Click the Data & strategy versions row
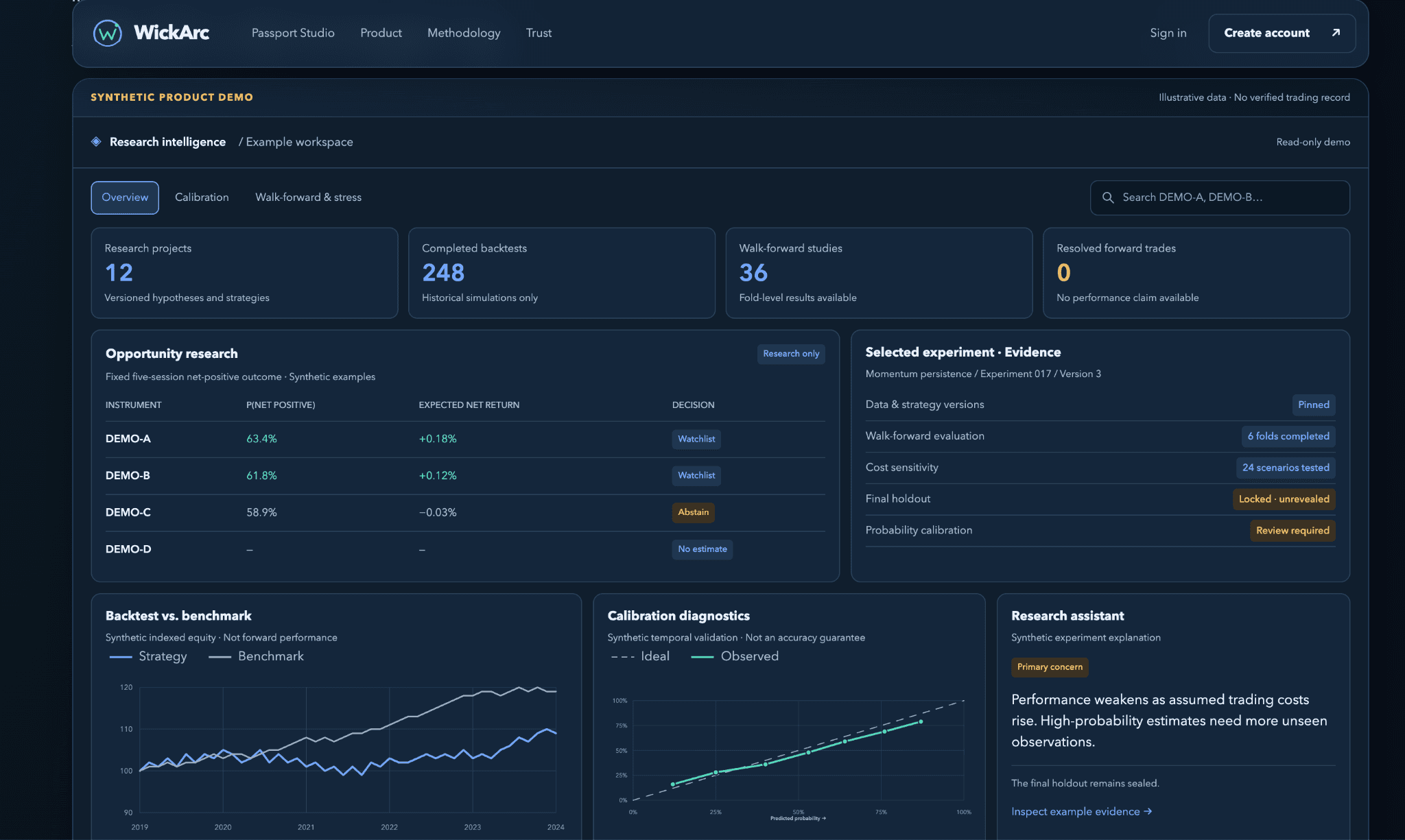Screen dimensions: 1405x840 tap(1100, 405)
